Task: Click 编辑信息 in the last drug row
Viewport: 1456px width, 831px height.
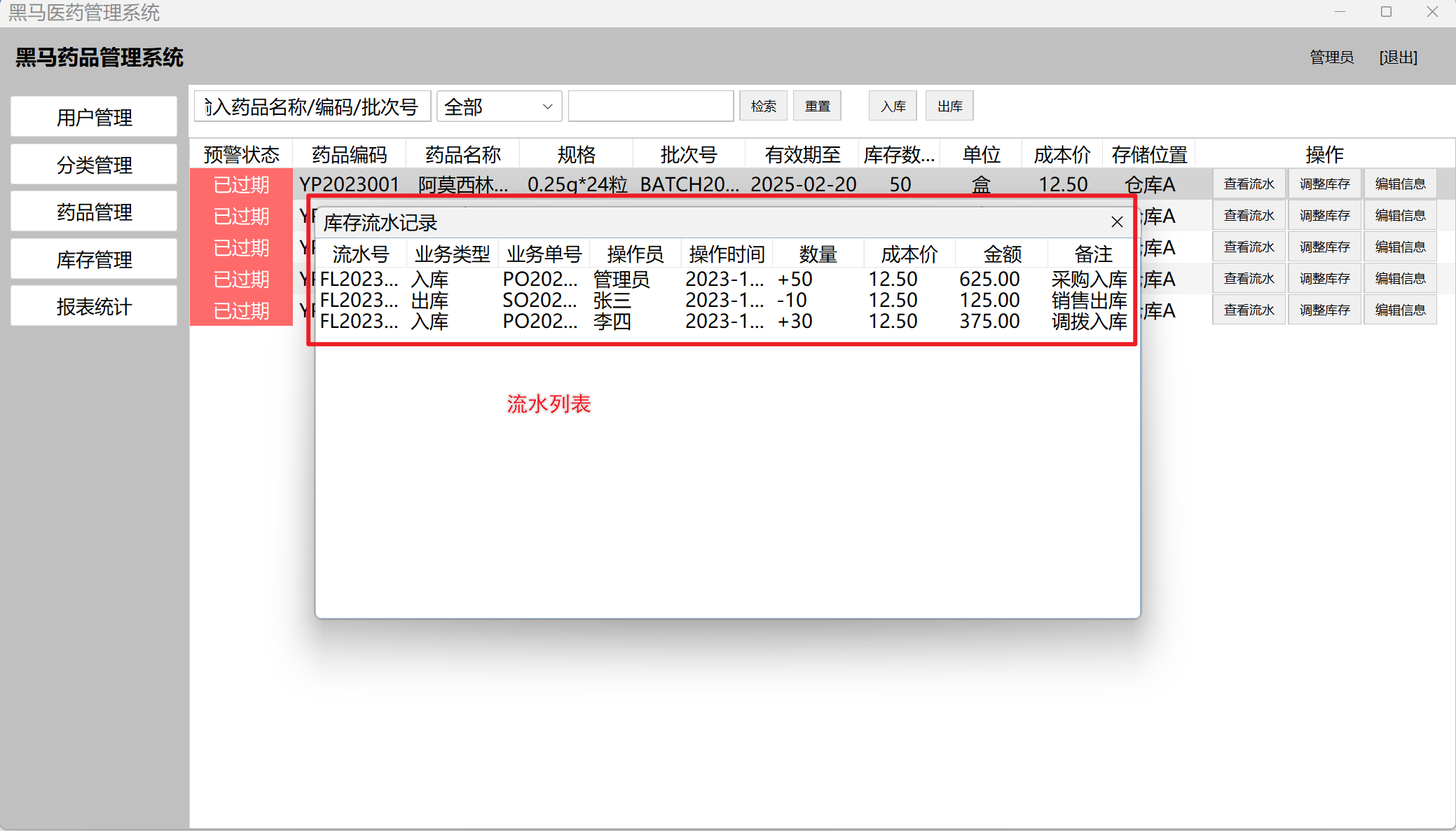Action: pyautogui.click(x=1400, y=310)
